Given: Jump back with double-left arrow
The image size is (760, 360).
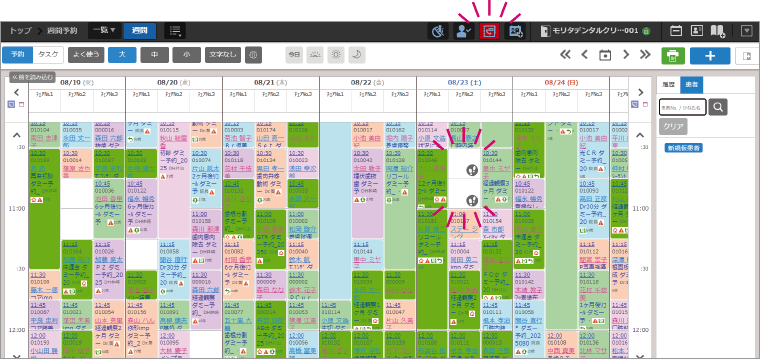Looking at the screenshot, I should point(565,55).
